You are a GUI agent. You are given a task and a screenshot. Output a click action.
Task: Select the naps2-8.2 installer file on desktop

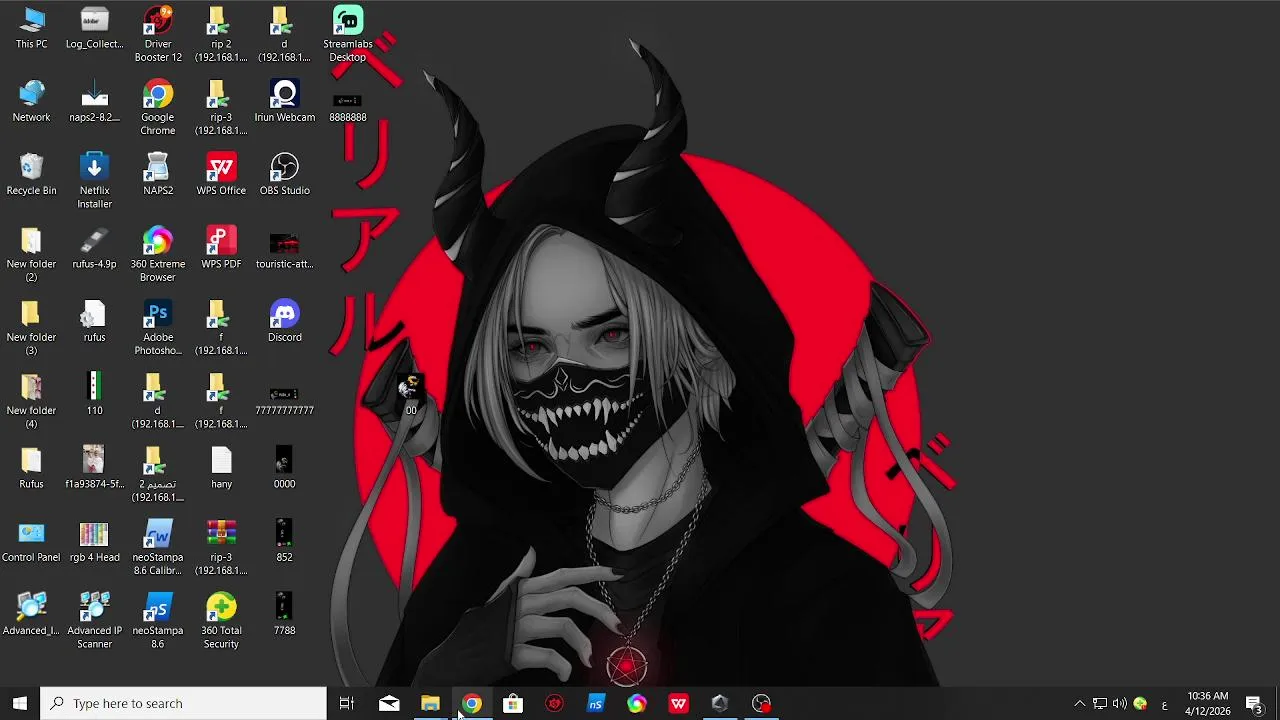click(x=94, y=101)
